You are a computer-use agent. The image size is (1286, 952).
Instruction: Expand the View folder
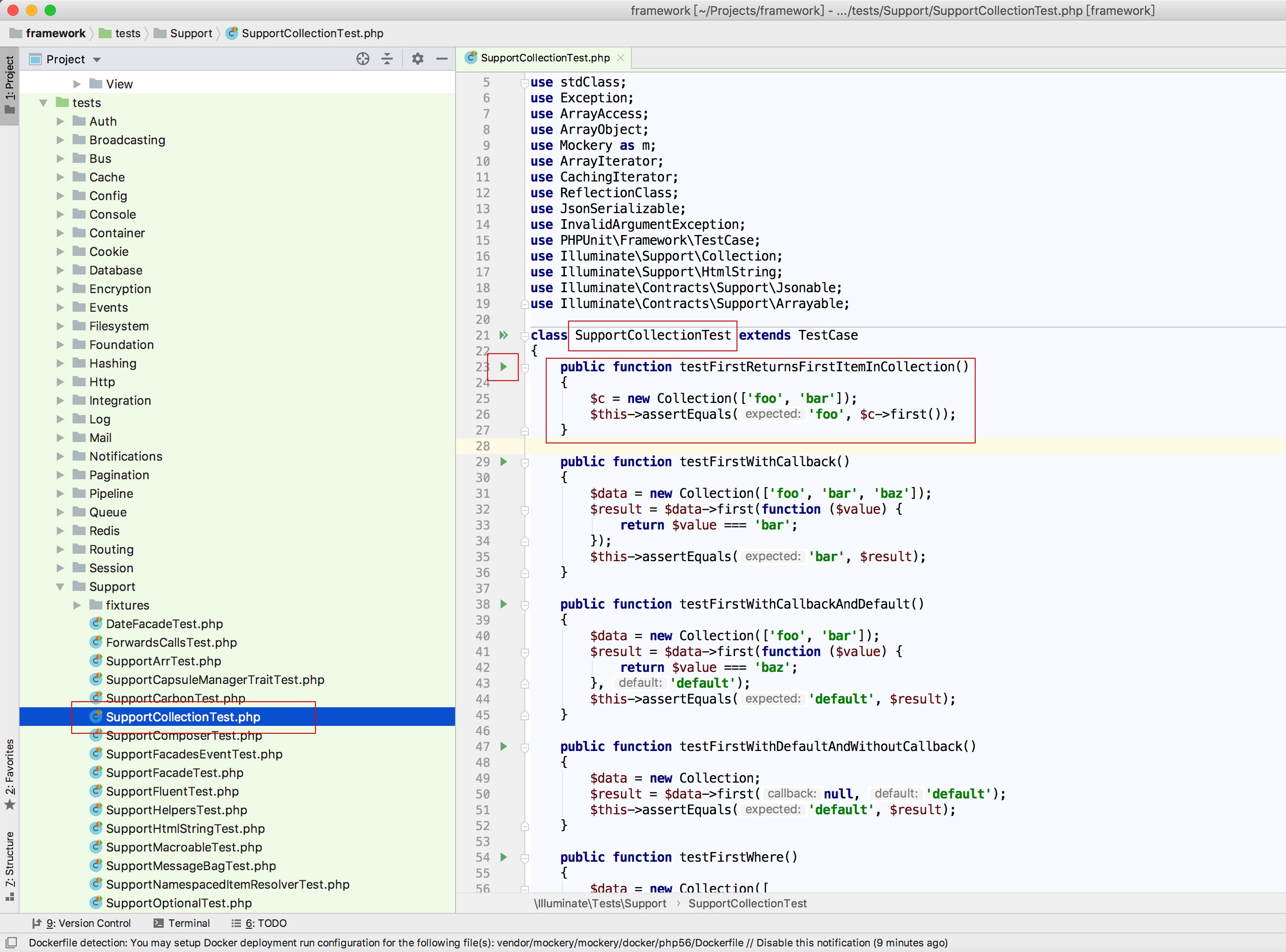pos(77,84)
